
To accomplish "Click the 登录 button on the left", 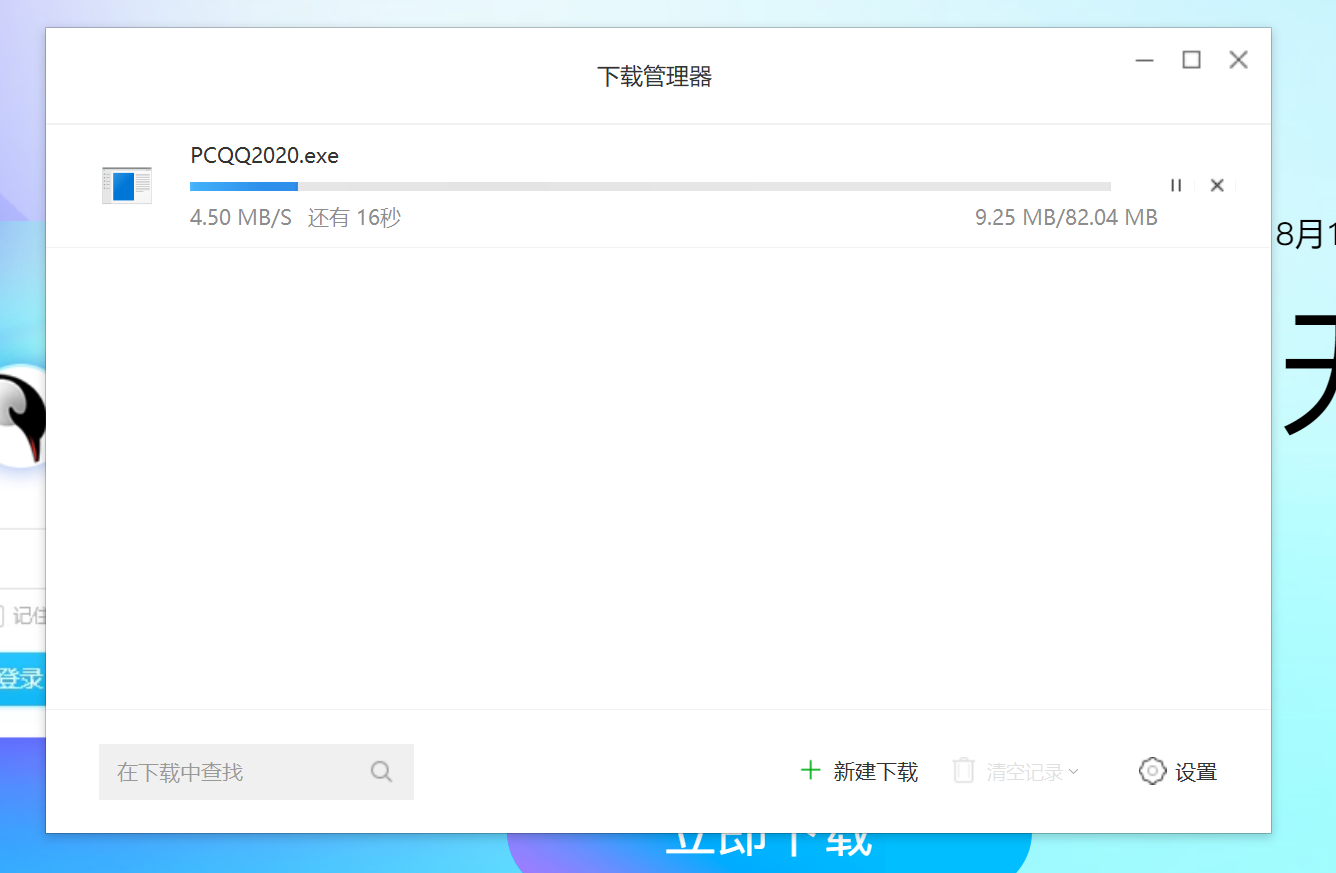I will tap(22, 678).
